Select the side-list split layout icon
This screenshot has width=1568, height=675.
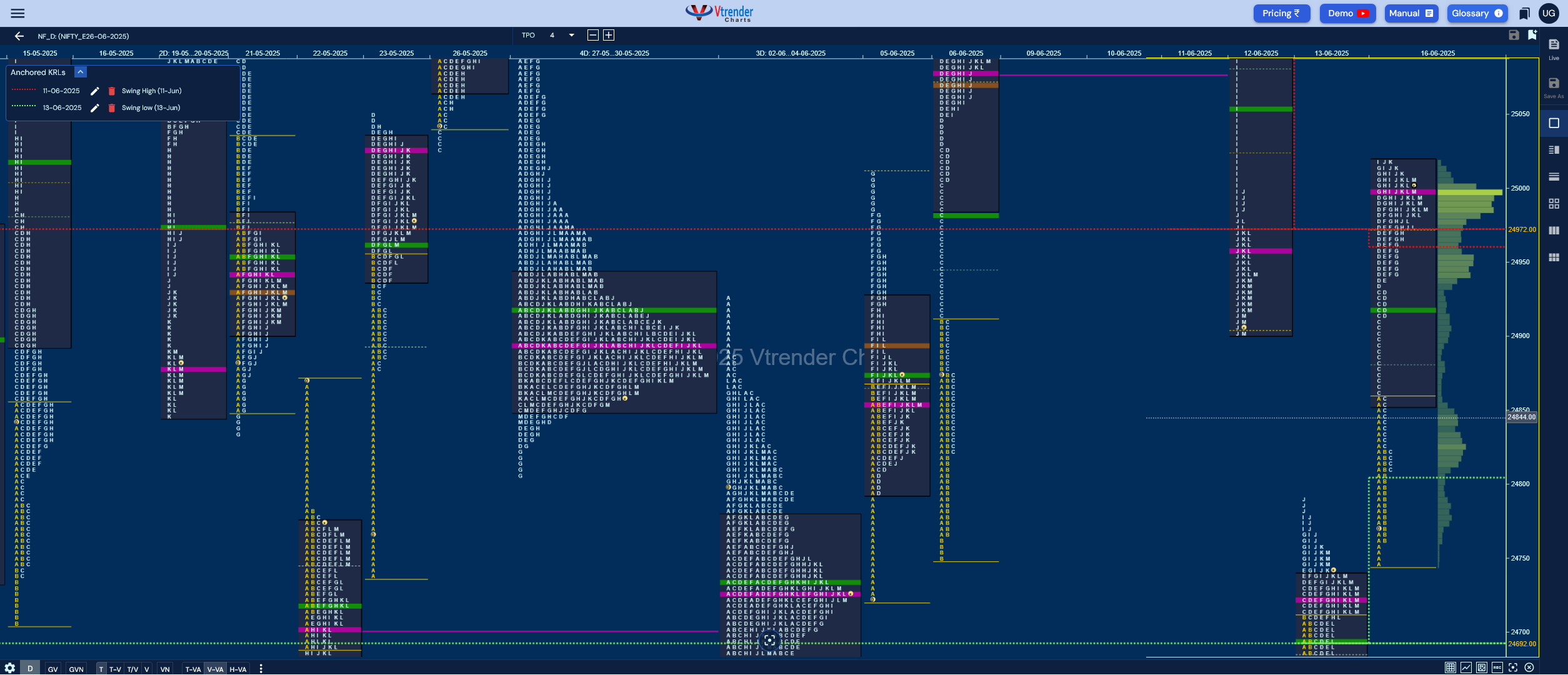[x=1554, y=150]
